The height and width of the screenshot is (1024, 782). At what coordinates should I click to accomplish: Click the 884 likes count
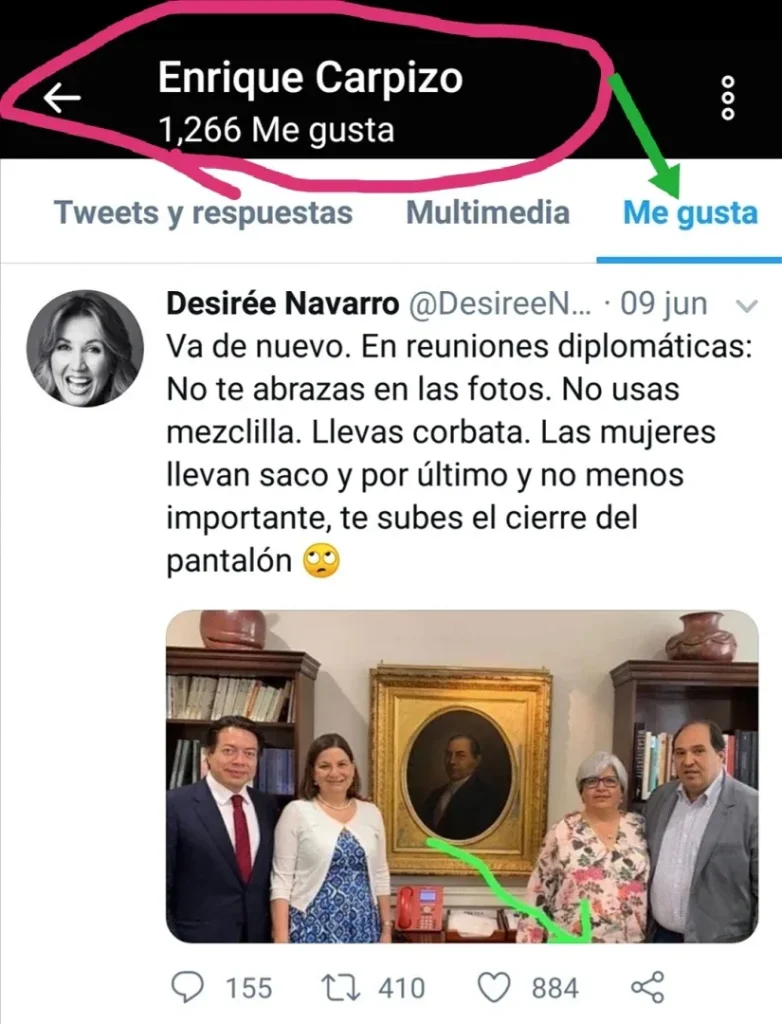click(555, 988)
